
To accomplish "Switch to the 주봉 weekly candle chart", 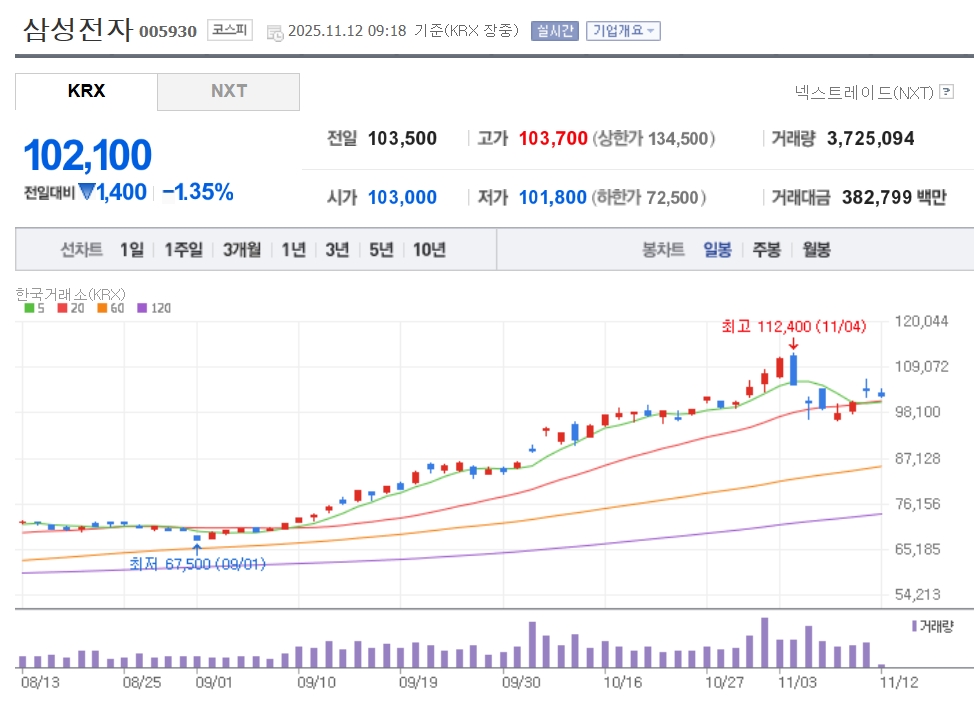I will pyautogui.click(x=767, y=250).
